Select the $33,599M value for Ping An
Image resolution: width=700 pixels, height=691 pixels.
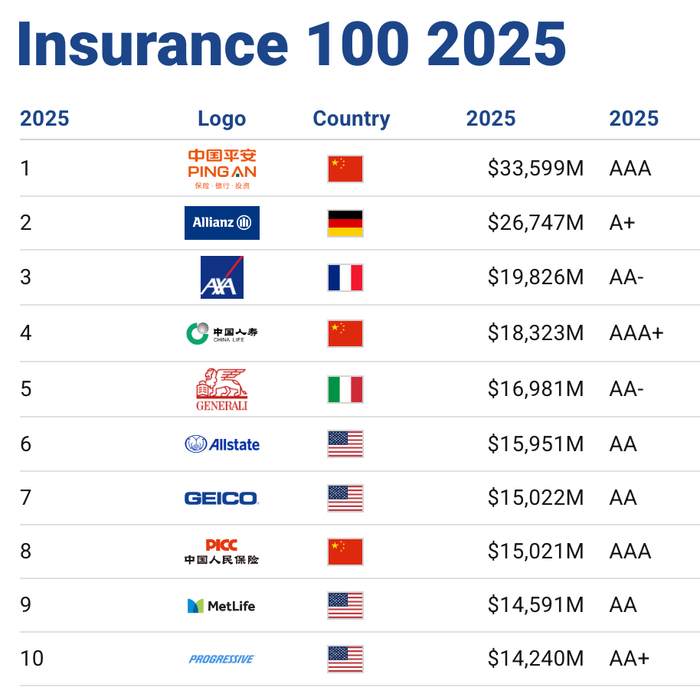coord(535,168)
